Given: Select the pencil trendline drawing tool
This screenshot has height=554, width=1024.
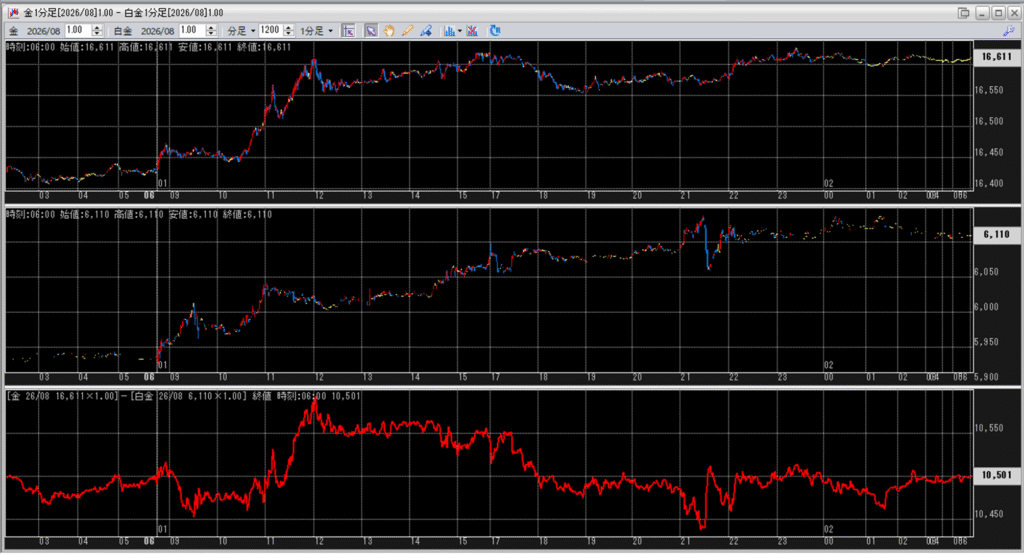Looking at the screenshot, I should (x=407, y=31).
